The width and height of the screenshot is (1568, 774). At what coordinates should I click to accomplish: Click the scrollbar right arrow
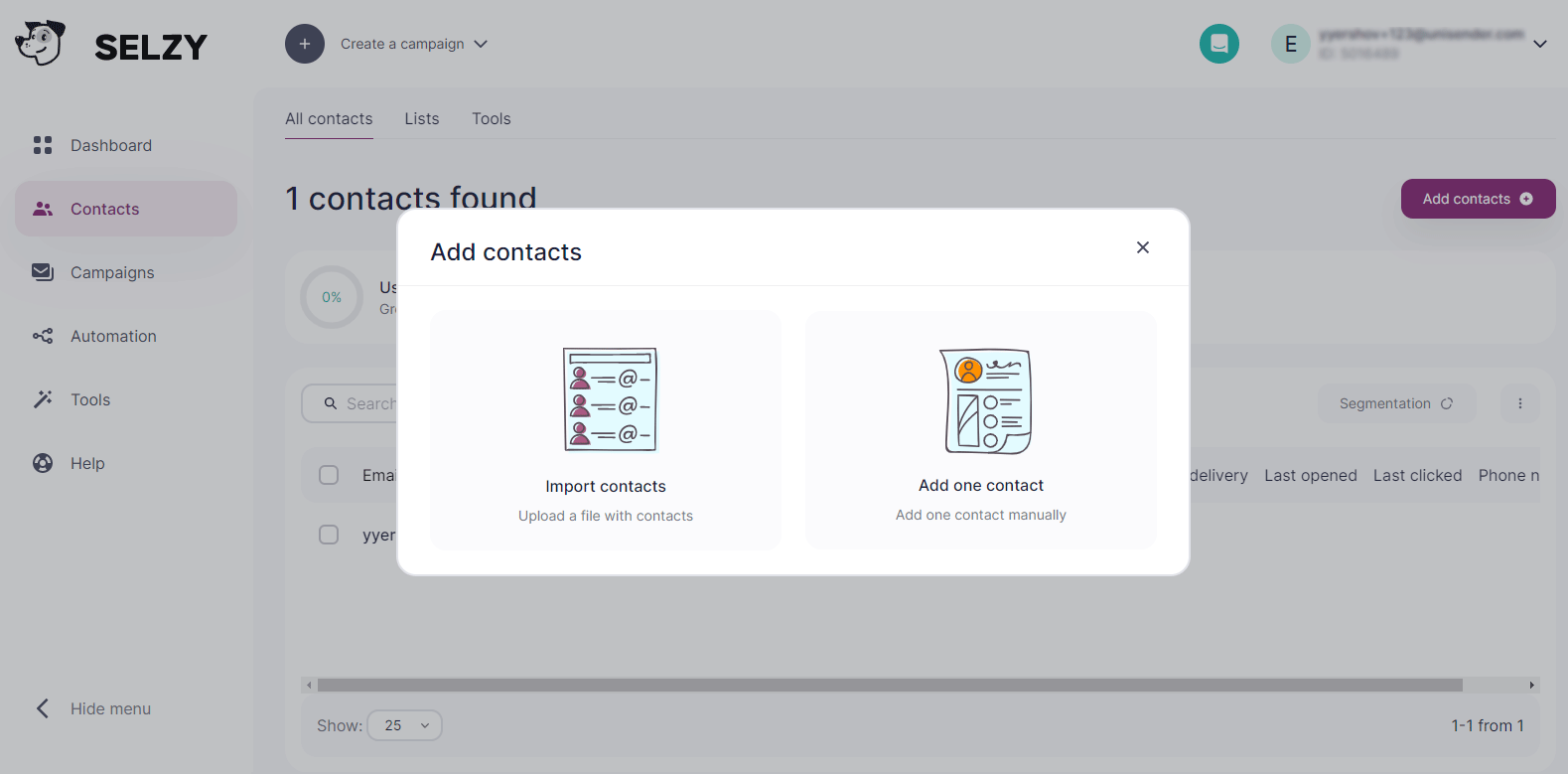coord(1532,685)
